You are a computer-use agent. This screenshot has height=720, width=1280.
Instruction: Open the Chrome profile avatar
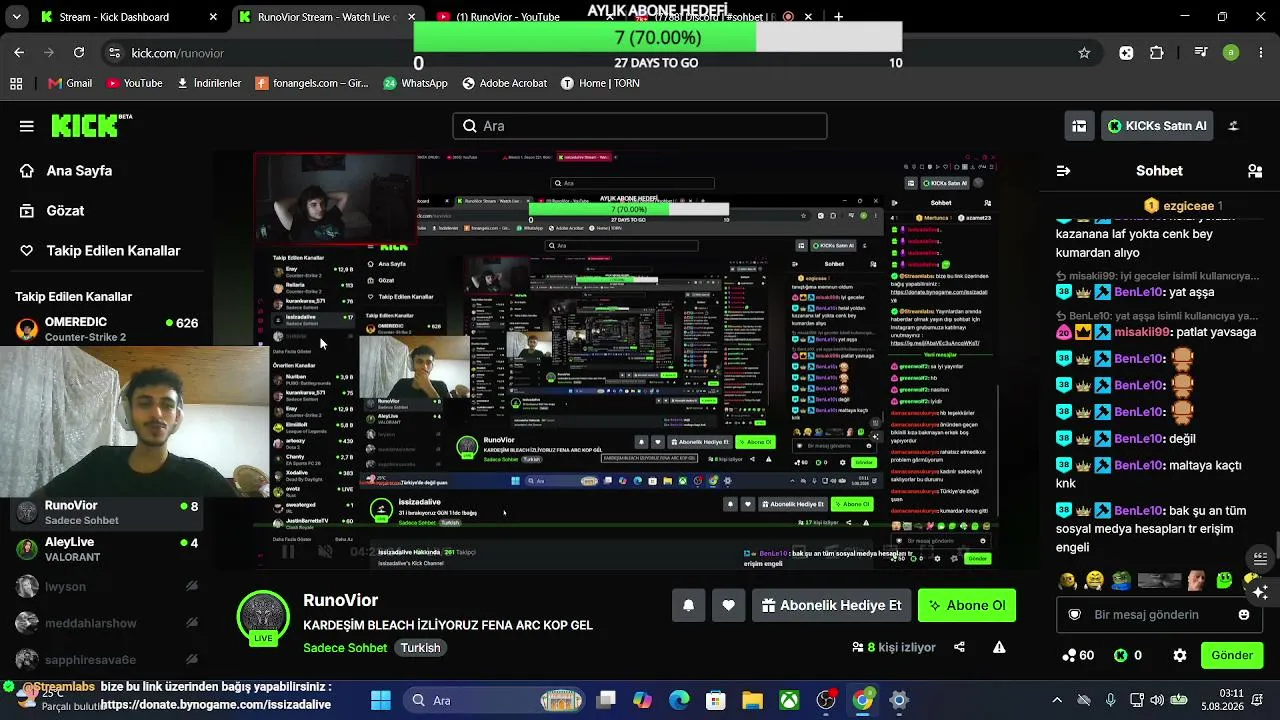[1231, 53]
